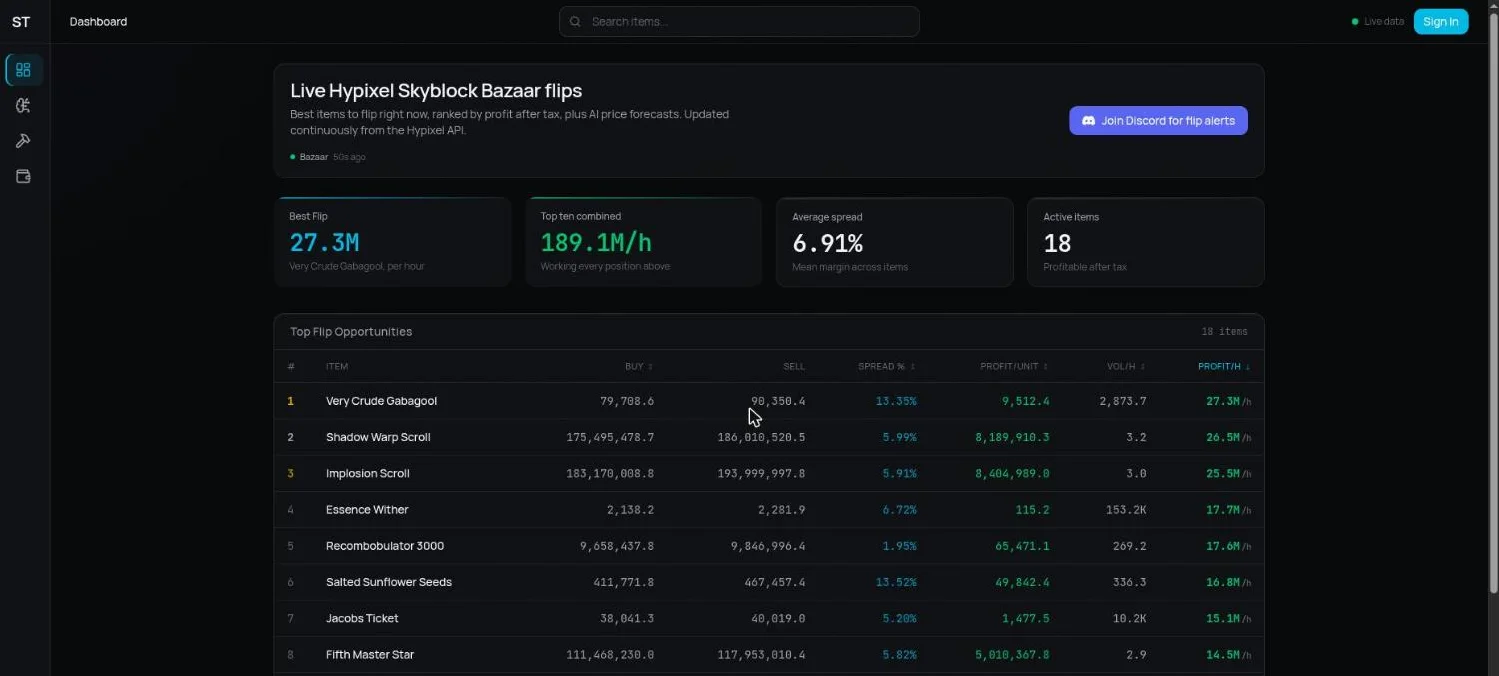Click the 18 items count label
Image resolution: width=1499 pixels, height=676 pixels.
(x=1224, y=332)
